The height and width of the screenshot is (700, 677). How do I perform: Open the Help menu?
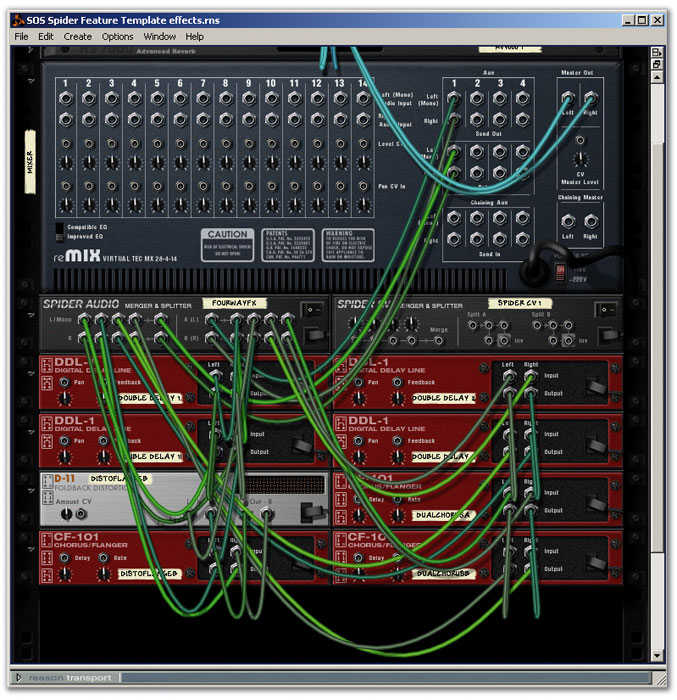(194, 37)
